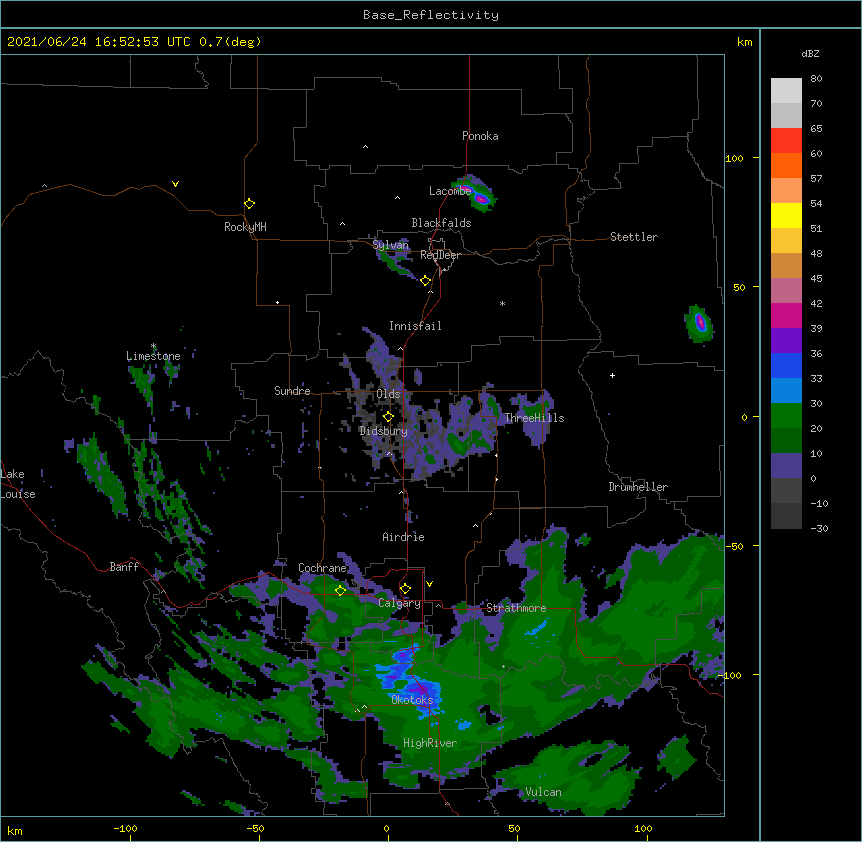Select the Sundre label
Screen dimensions: 862x842
pos(292,391)
